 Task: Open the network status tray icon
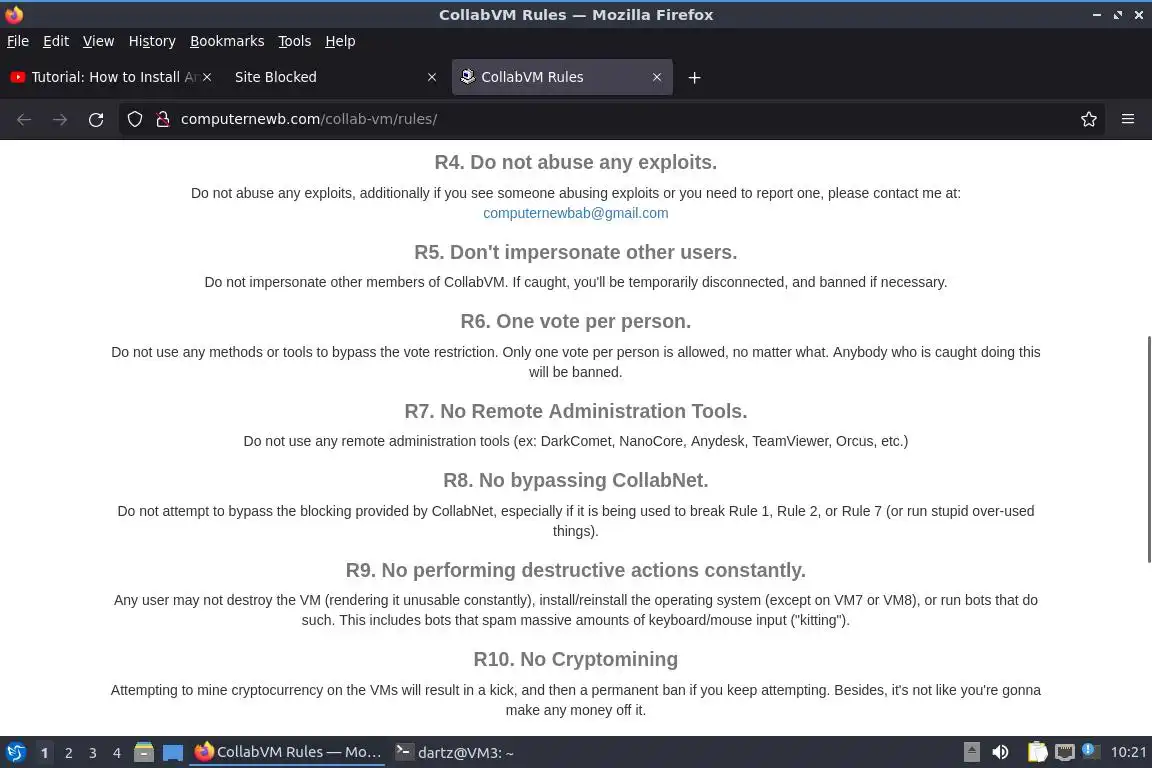coord(1065,752)
